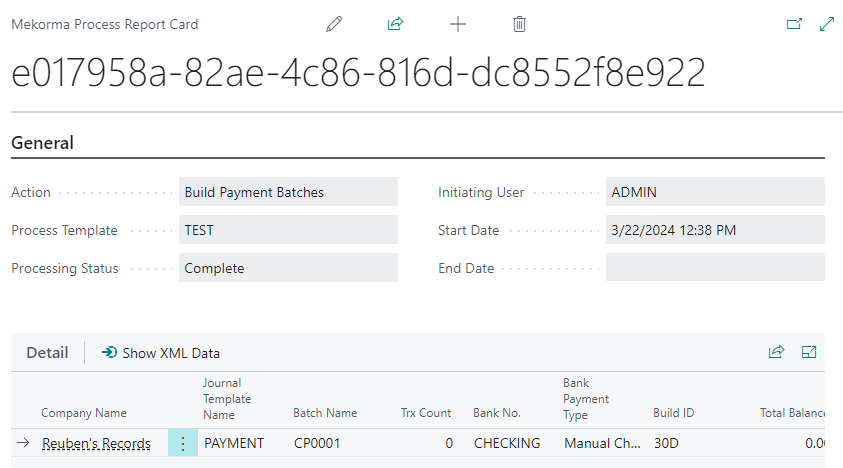This screenshot has height=468, width=843.
Task: Click the Start Date field value
Action: 715,230
